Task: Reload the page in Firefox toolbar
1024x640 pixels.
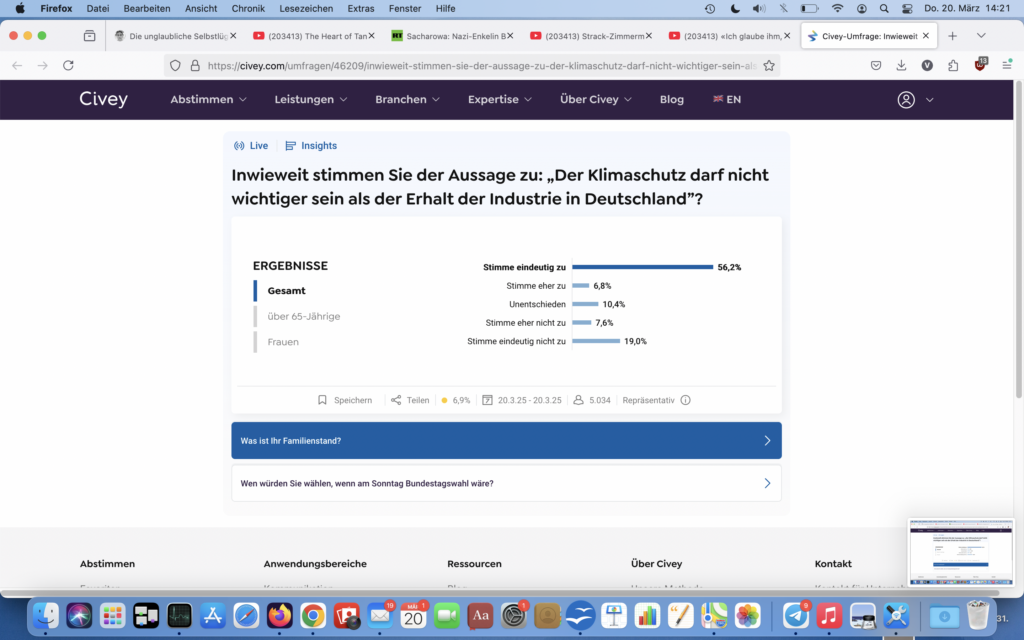Action: (68, 65)
